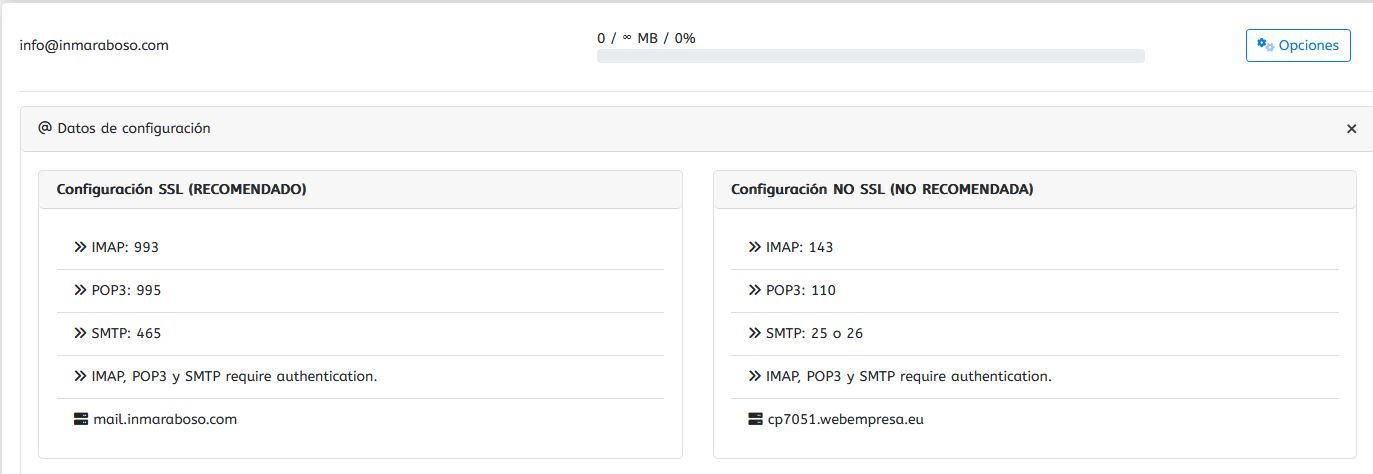The height and width of the screenshot is (474, 1373).
Task: Click the gears icon inside Opciones
Action: coord(1266,45)
